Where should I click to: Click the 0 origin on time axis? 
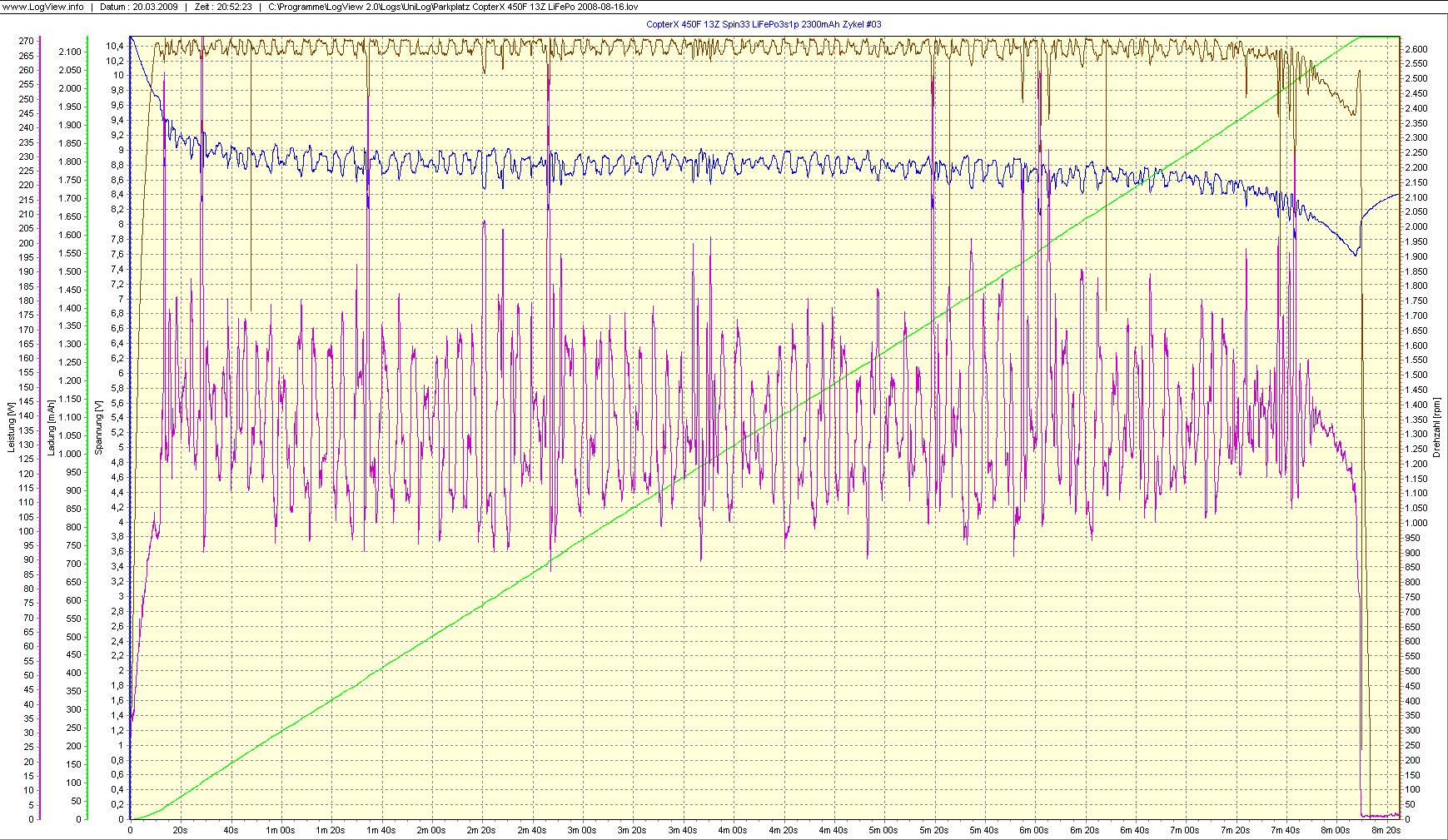(130, 830)
